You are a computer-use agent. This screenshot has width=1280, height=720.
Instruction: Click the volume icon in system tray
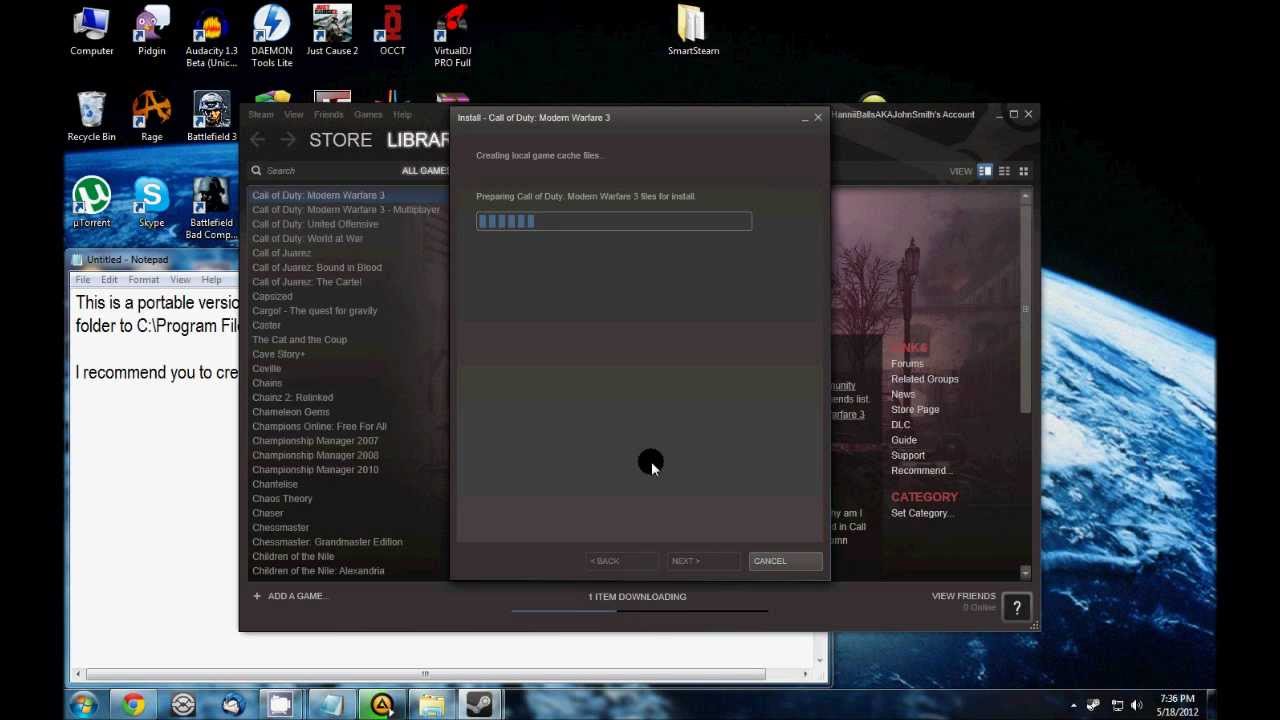point(1136,706)
